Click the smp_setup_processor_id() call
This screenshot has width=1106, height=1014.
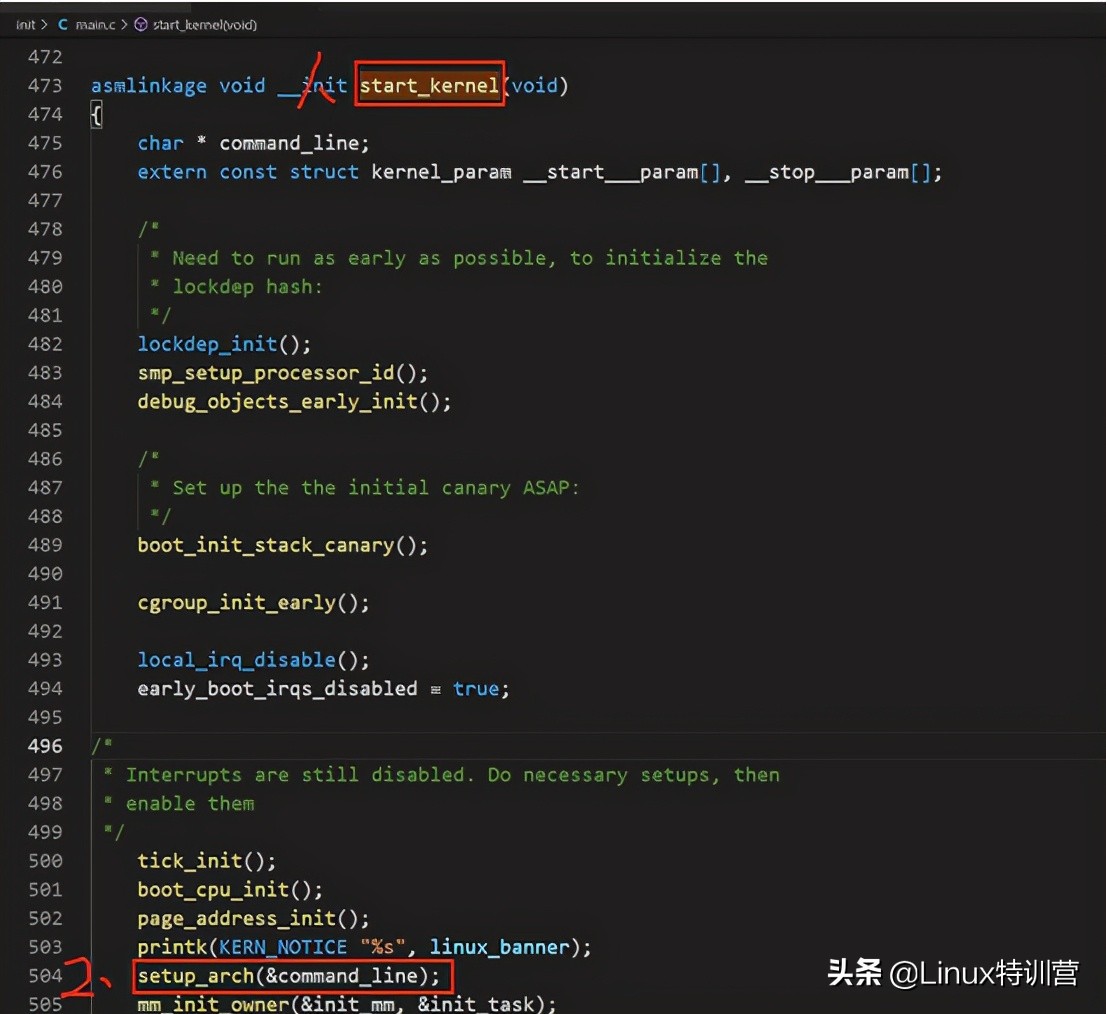point(282,373)
